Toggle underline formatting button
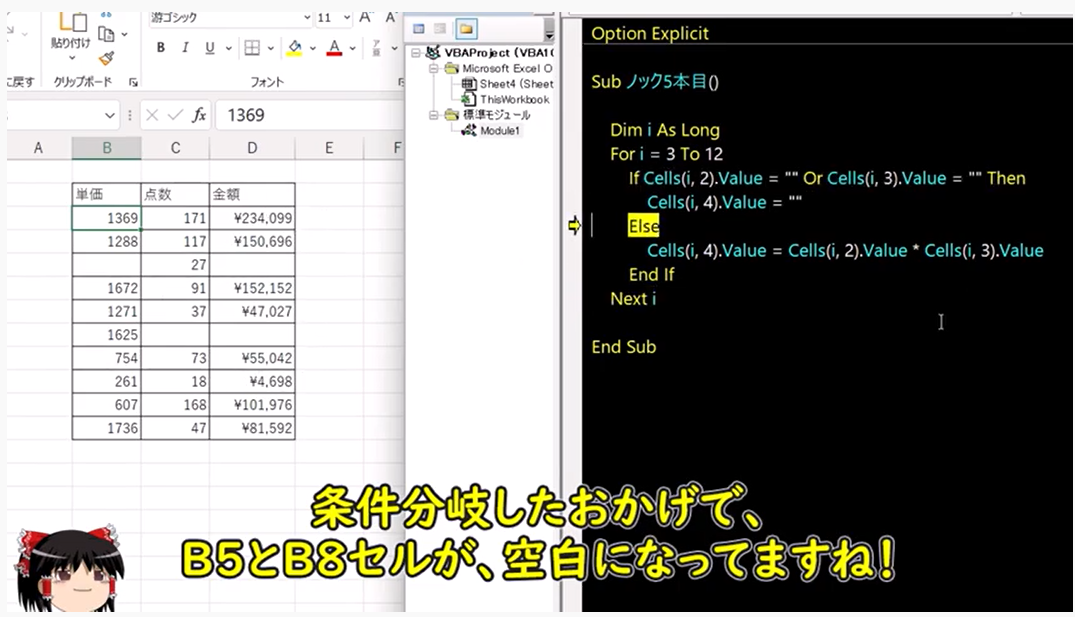Image resolution: width=1075 pixels, height=617 pixels. pyautogui.click(x=210, y=48)
